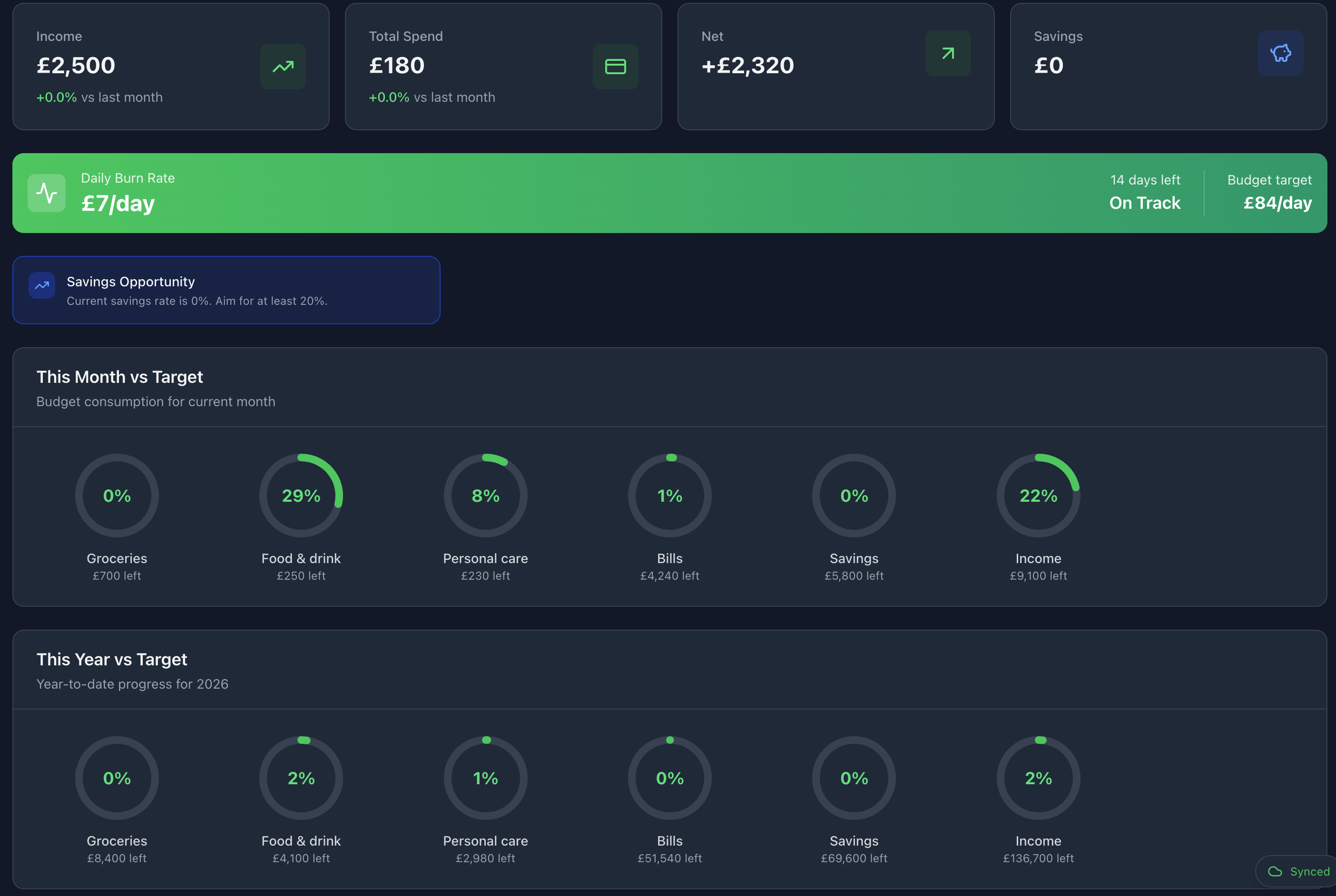Click the Income 22% progress ring
The height and width of the screenshot is (896, 1336).
pos(1038,496)
